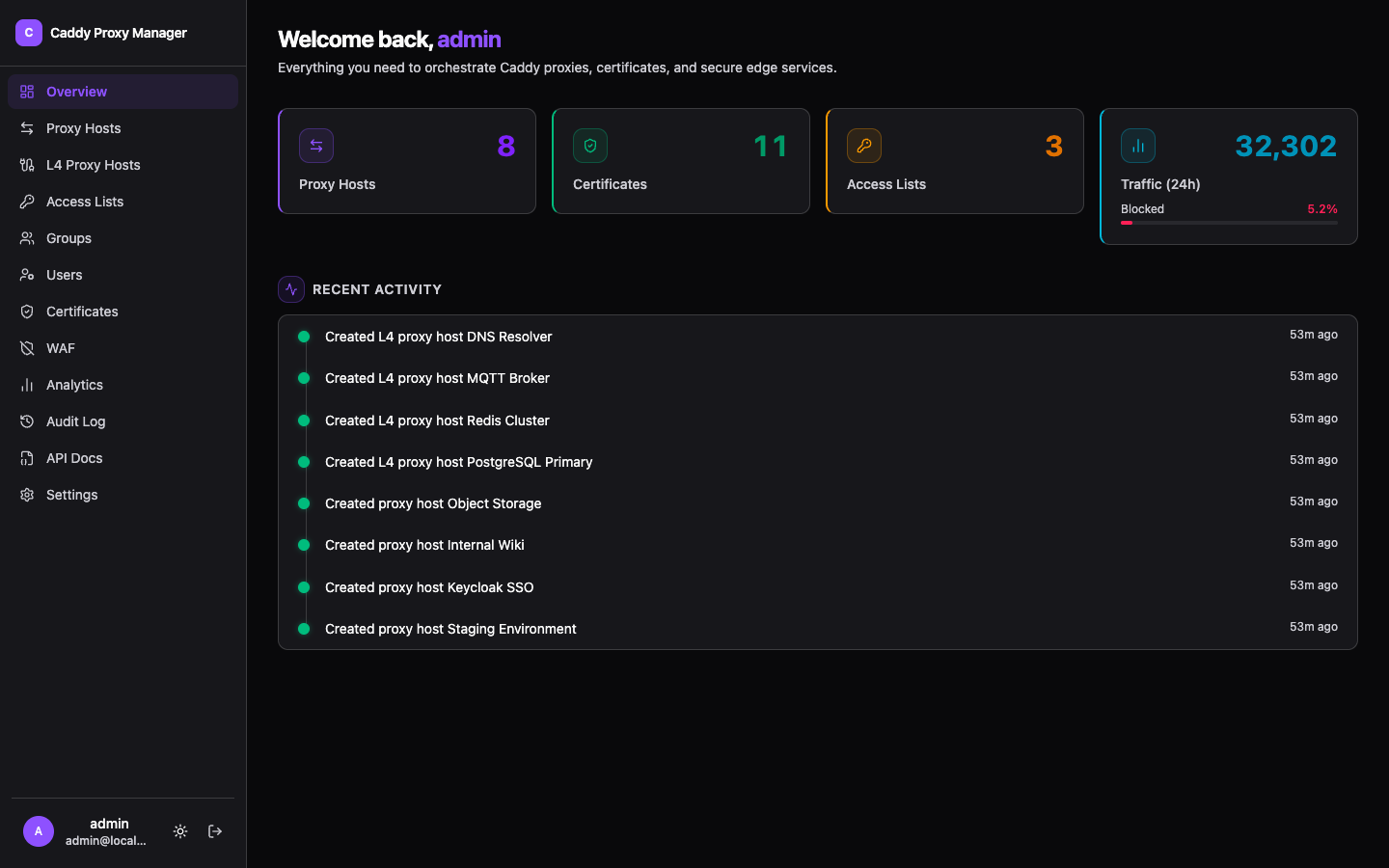Go to L4 Proxy Hosts page
The height and width of the screenshot is (868, 1389).
pyautogui.click(x=94, y=165)
